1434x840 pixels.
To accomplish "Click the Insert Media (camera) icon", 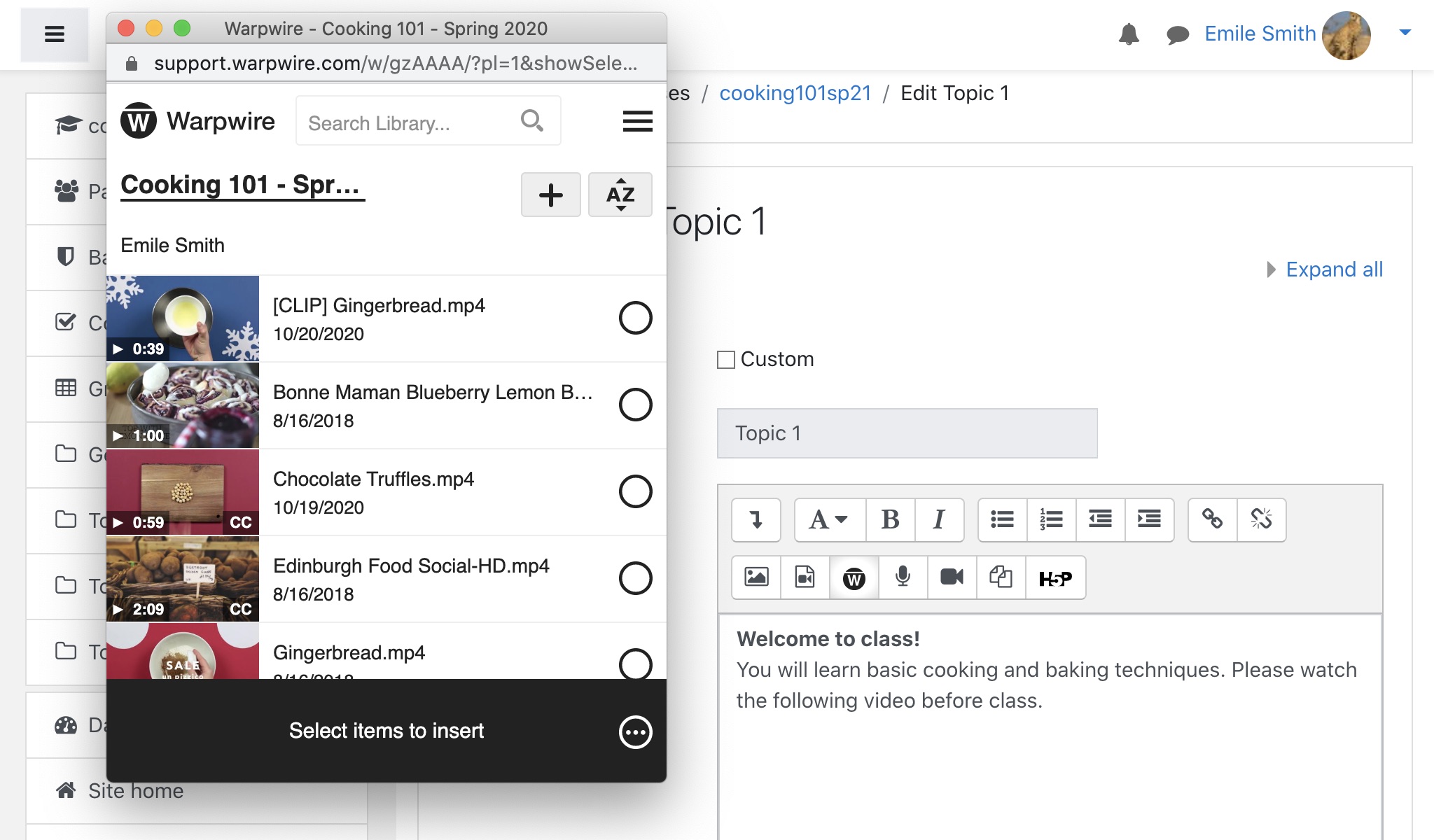I will pos(952,577).
